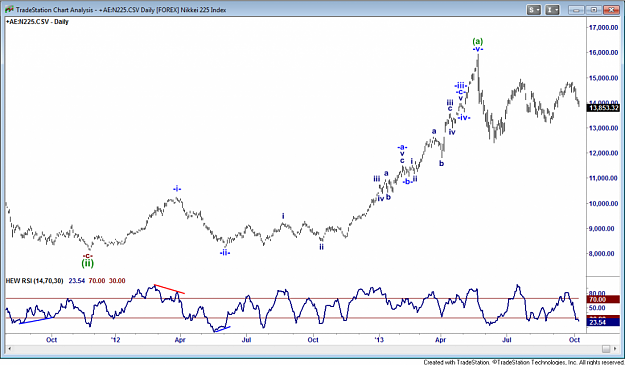Open the S symbol-link dropdown button
The image size is (625, 365).
pyautogui.click(x=534, y=10)
